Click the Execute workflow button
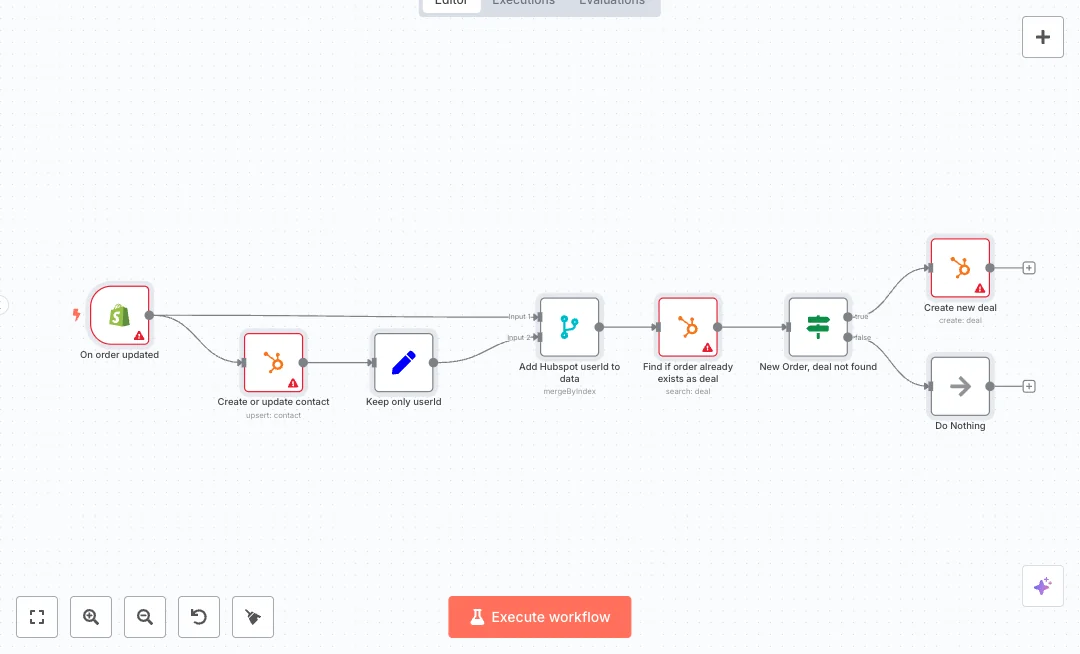 [540, 617]
